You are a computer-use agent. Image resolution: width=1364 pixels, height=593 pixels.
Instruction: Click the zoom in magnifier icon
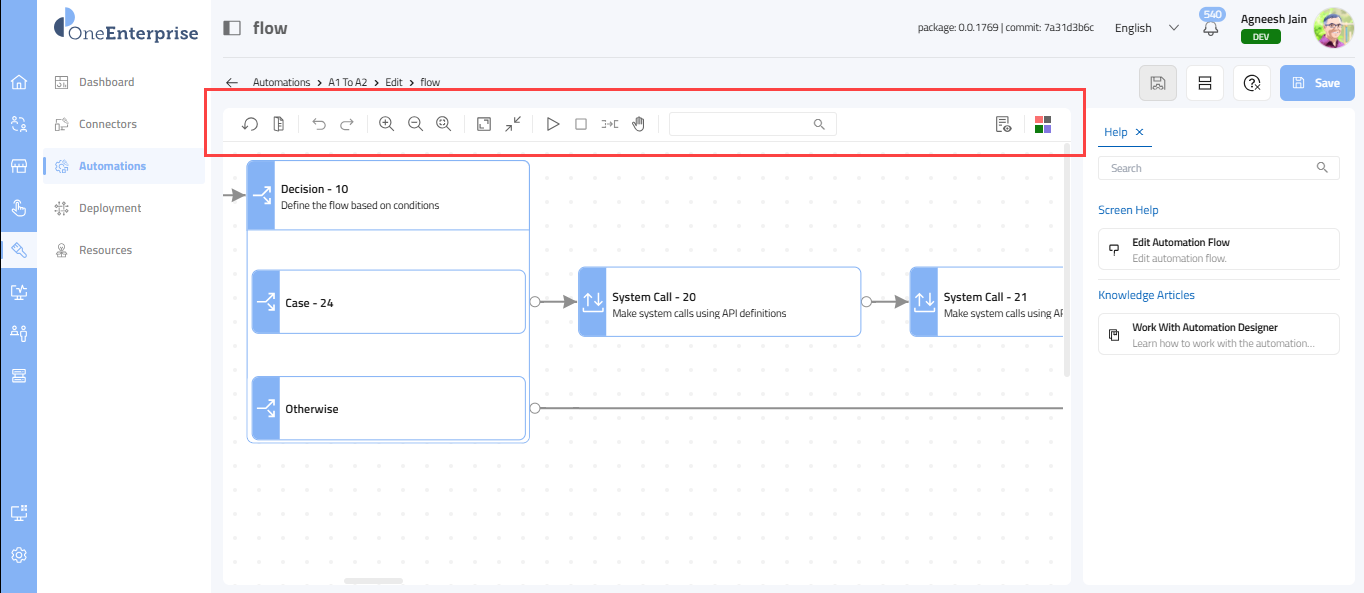point(386,124)
